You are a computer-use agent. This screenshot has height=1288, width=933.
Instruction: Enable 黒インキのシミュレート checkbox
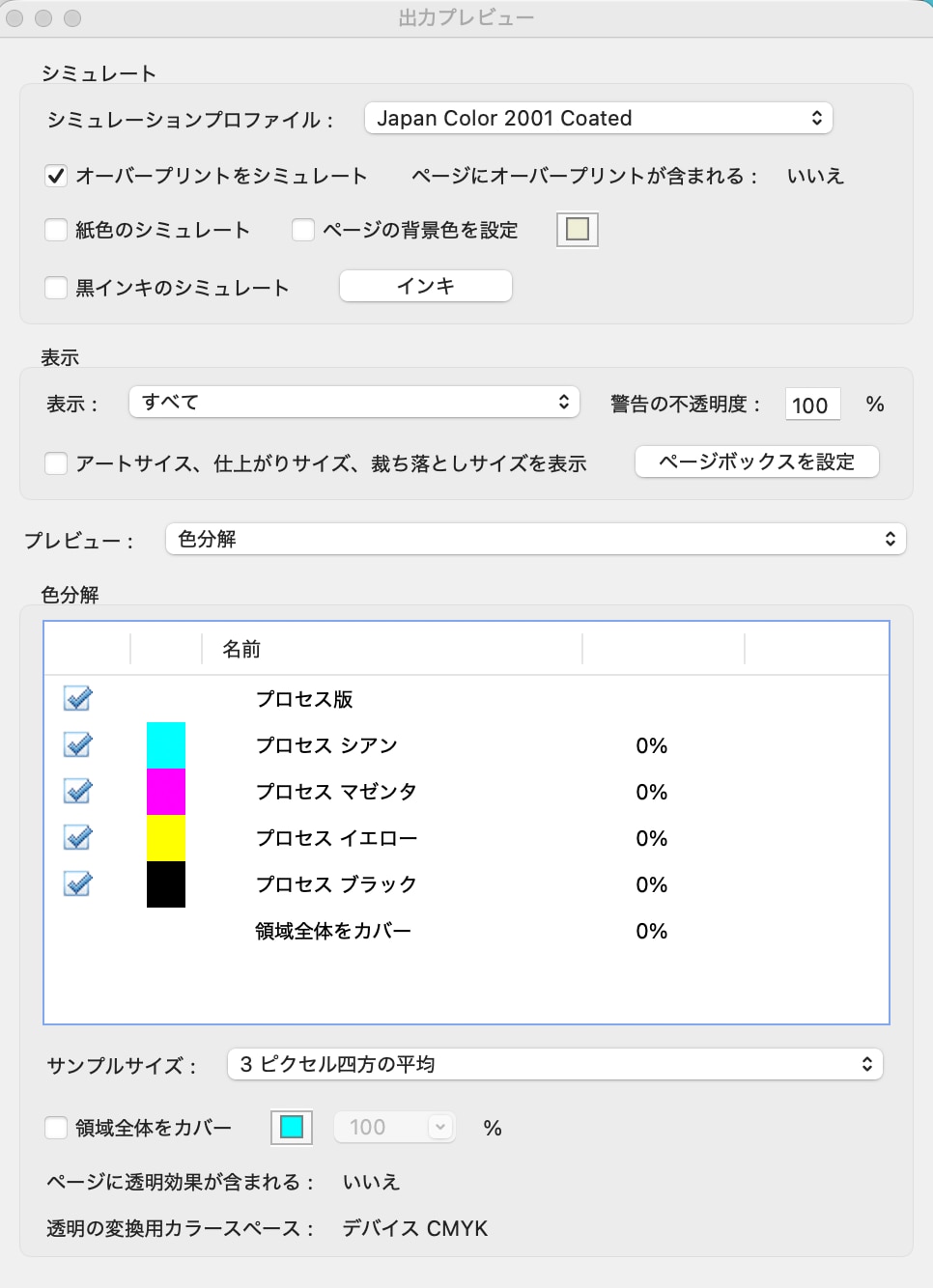[x=56, y=288]
